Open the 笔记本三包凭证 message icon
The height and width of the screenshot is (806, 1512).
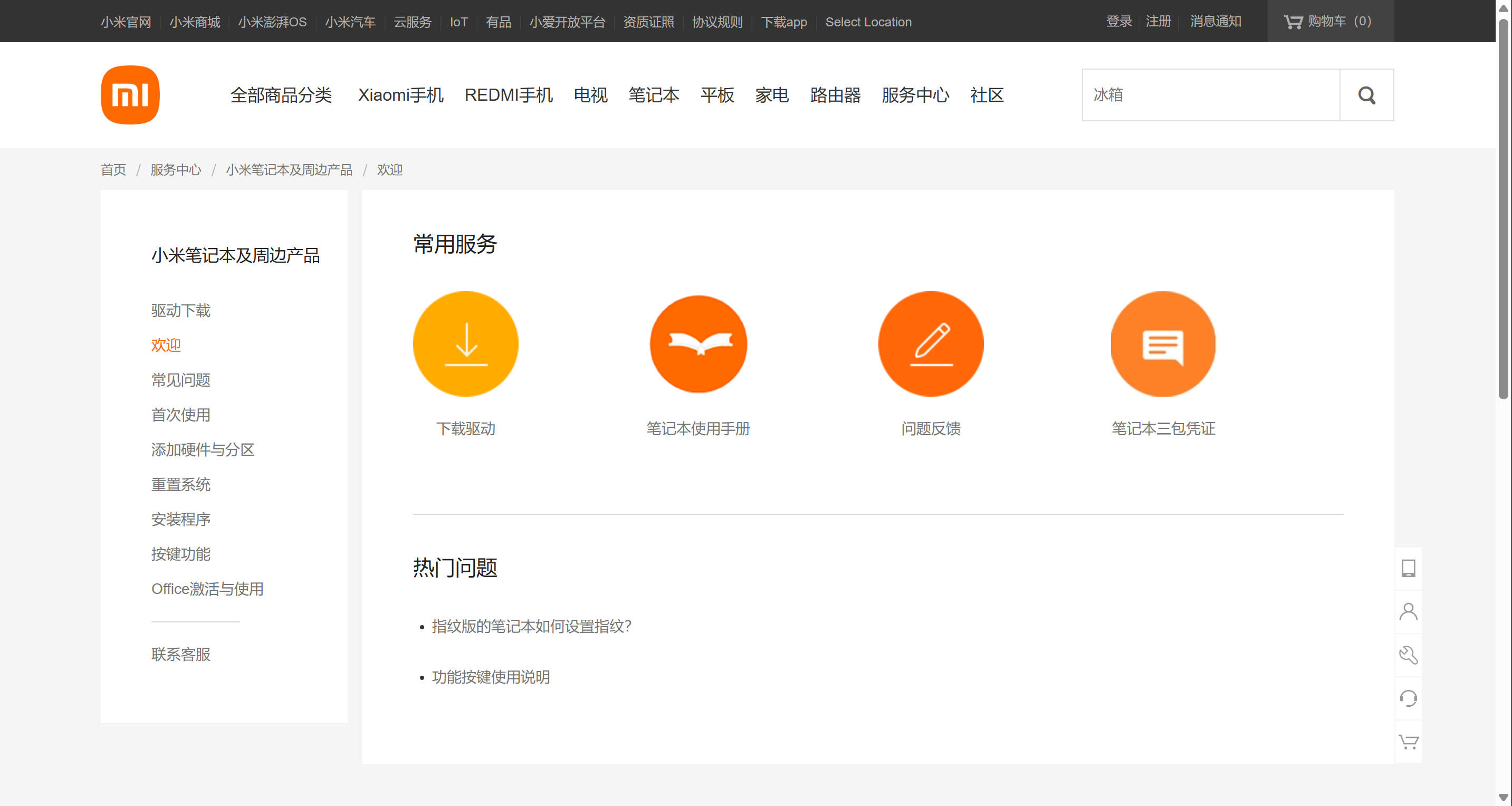click(x=1163, y=343)
